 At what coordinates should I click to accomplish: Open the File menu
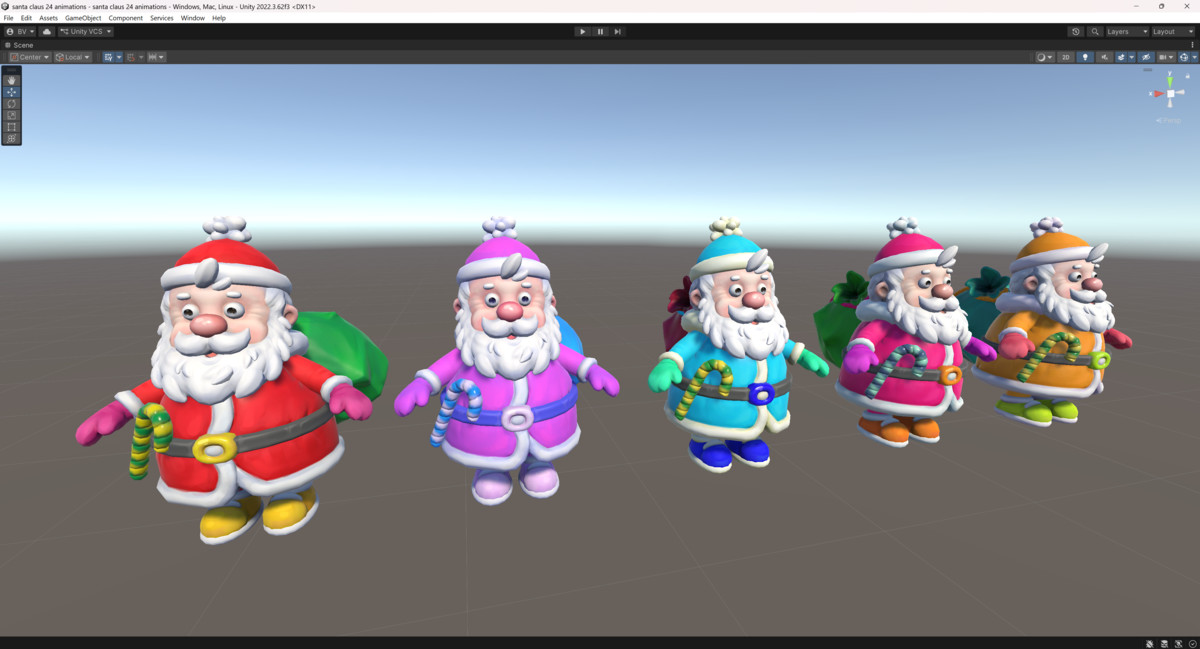tap(9, 18)
